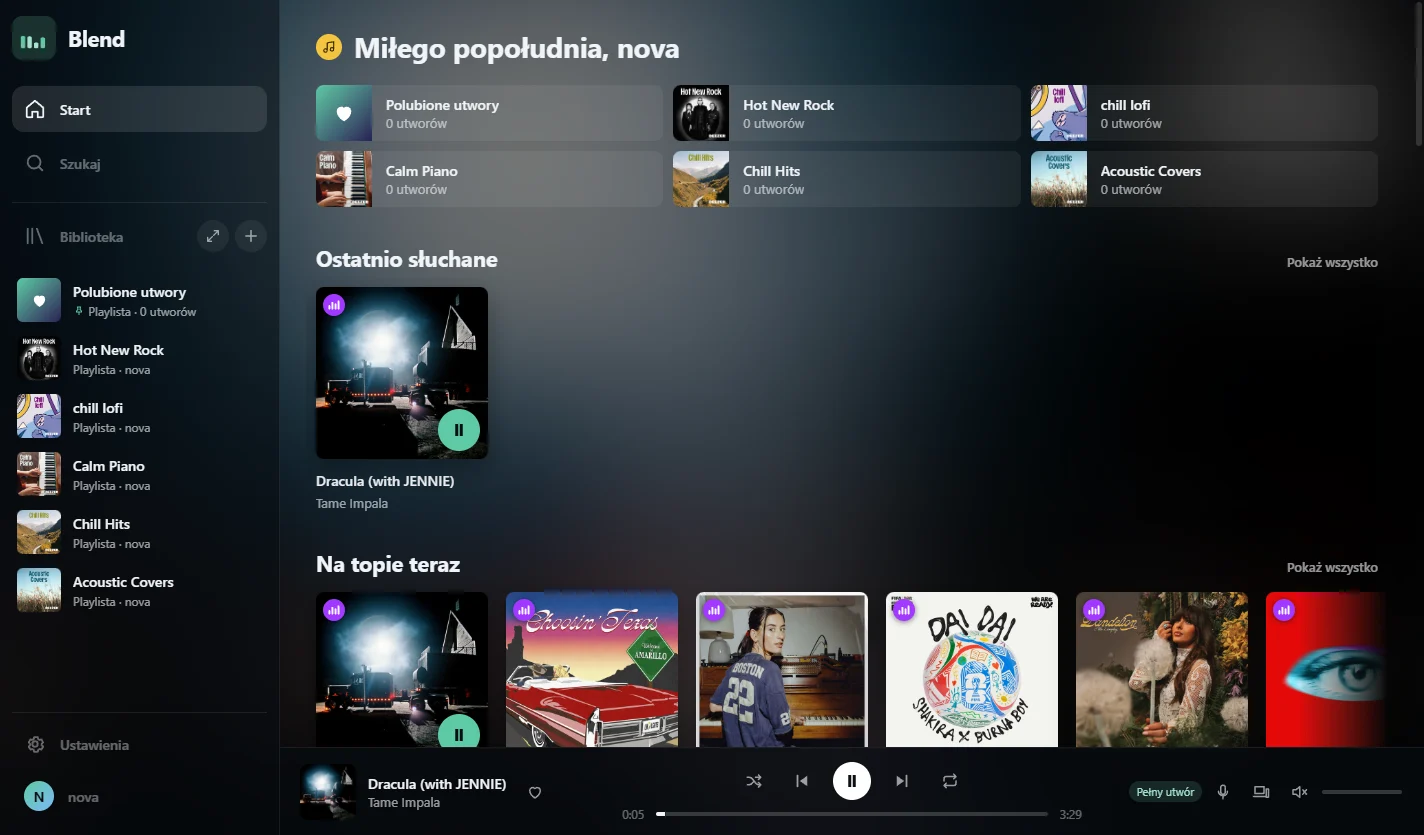Select Hot New Rock playlist in sidebar
Image resolution: width=1424 pixels, height=835 pixels.
tap(139, 358)
